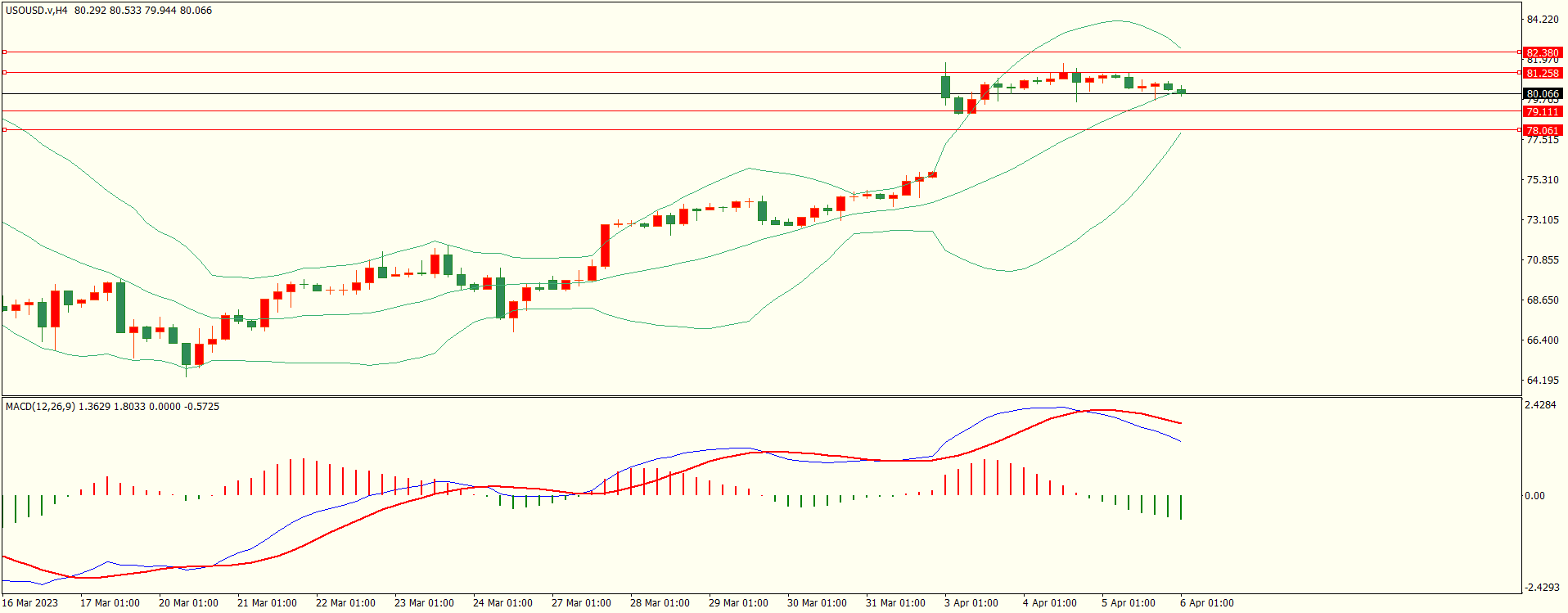The height and width of the screenshot is (613, 1568).
Task: Click the 4 Apr 01:00 time label
Action: (x=1050, y=603)
